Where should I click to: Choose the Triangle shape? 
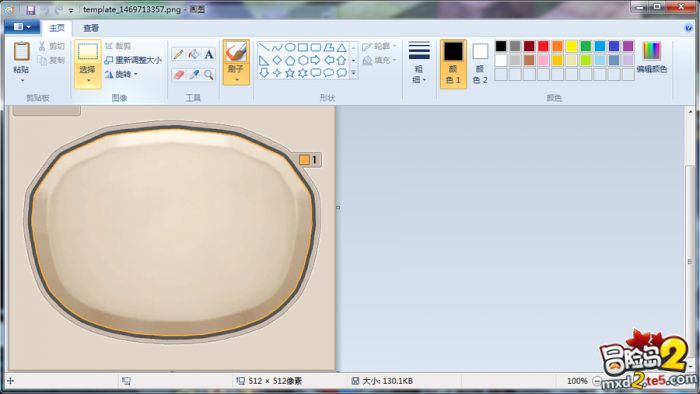tap(342, 47)
